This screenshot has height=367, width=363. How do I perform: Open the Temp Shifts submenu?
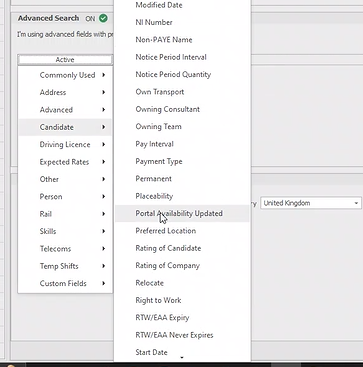[x=66, y=266]
